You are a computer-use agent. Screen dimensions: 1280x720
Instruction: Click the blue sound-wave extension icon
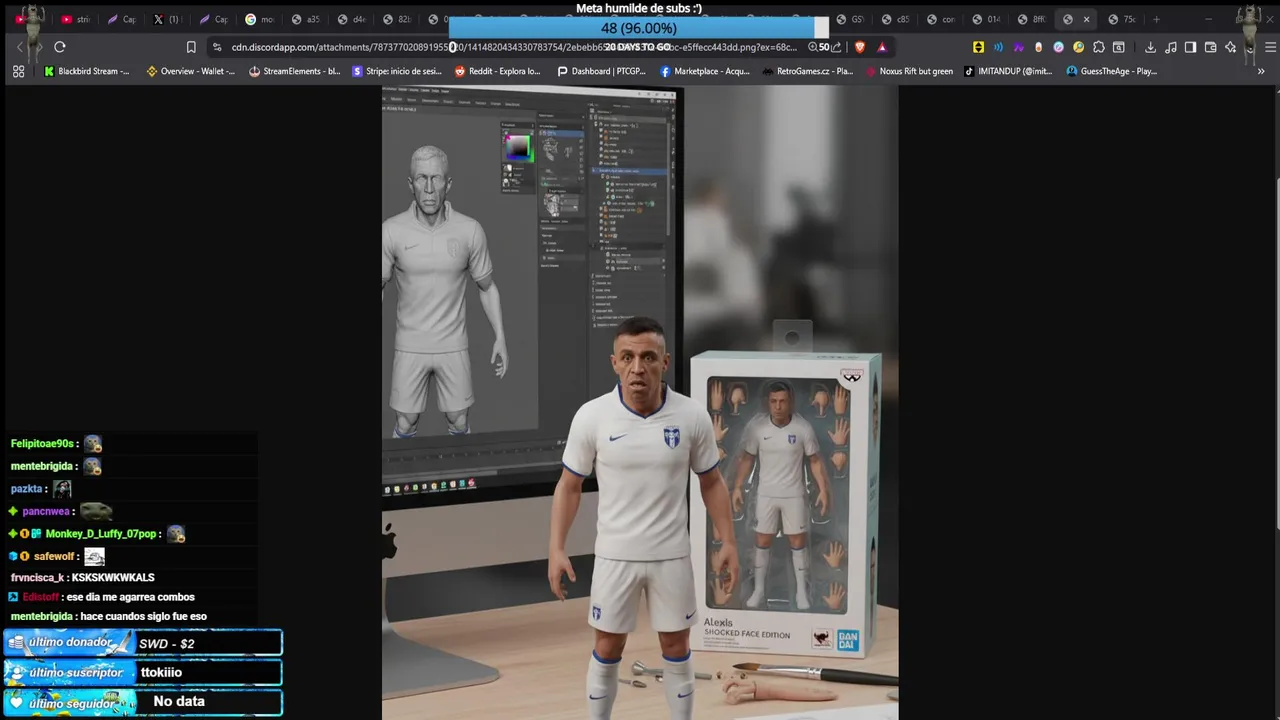(x=998, y=47)
